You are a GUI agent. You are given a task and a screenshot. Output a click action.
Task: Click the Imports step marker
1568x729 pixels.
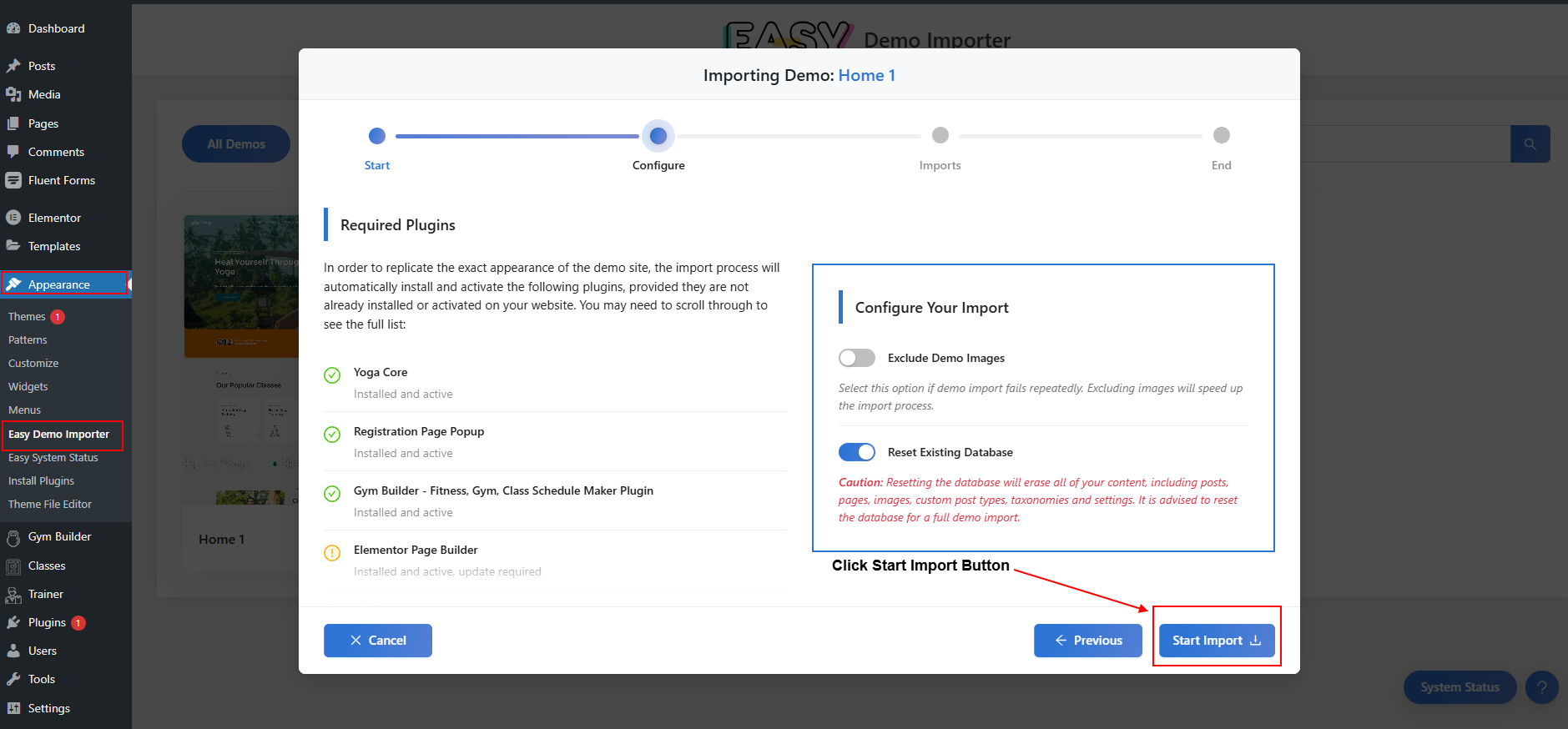940,135
